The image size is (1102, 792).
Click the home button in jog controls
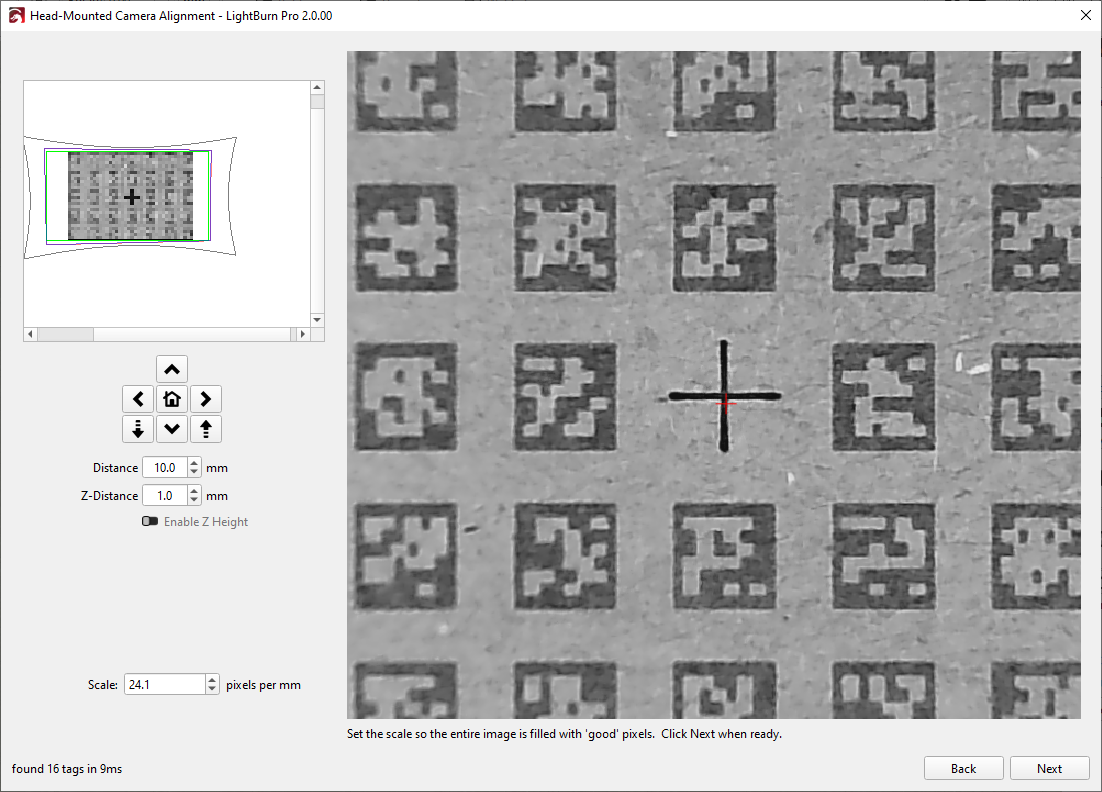click(172, 399)
